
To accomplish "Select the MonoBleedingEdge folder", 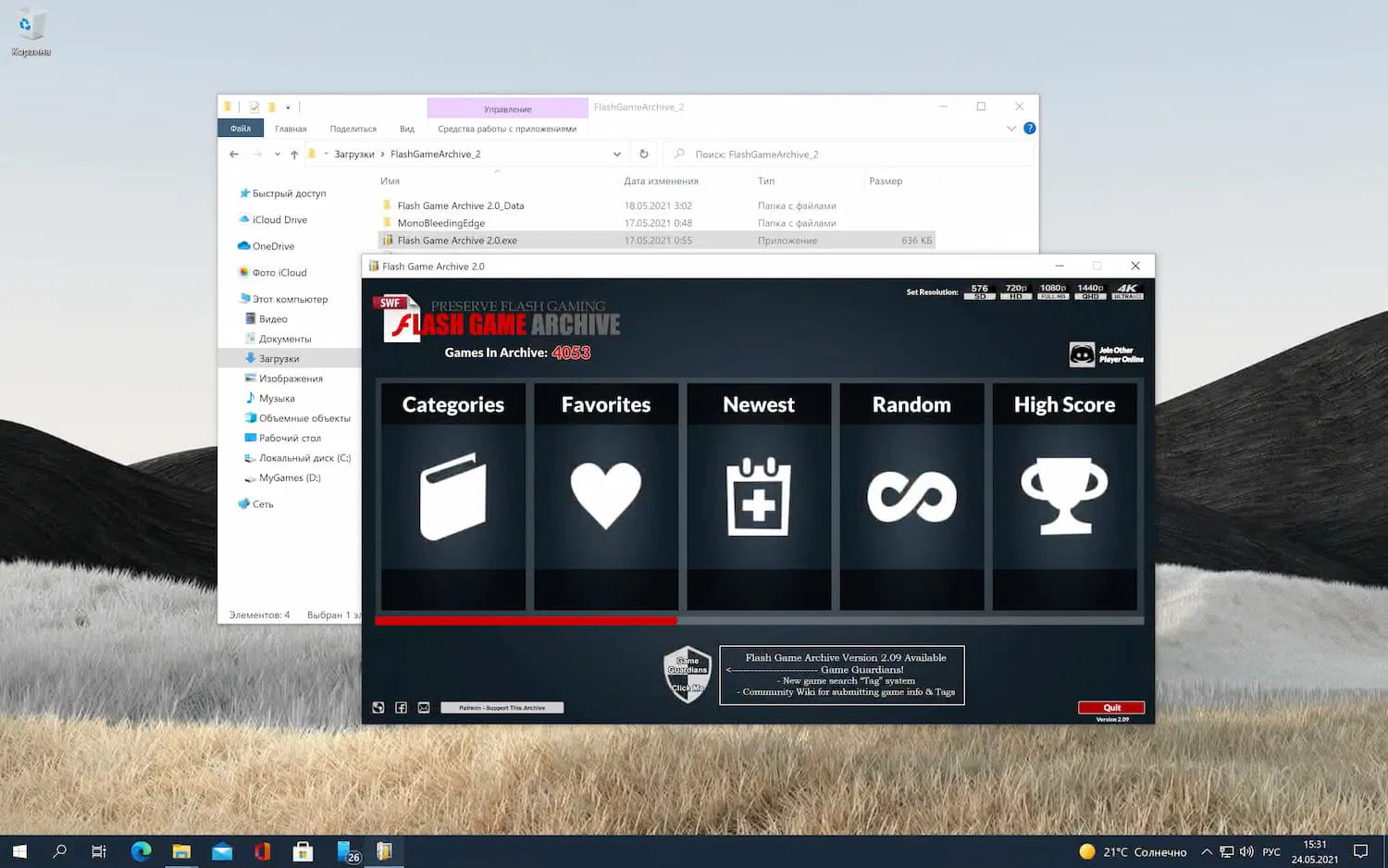I will tap(441, 223).
